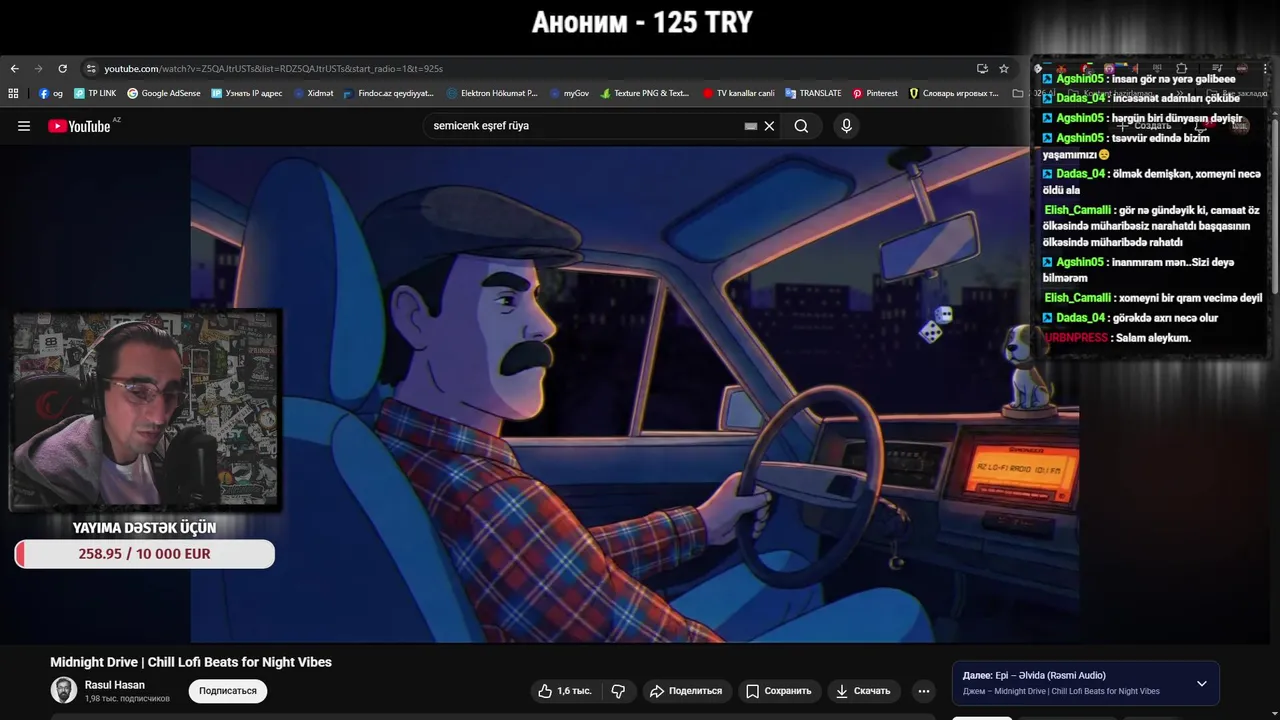Open the Словарь игровых bookmark

click(x=954, y=93)
